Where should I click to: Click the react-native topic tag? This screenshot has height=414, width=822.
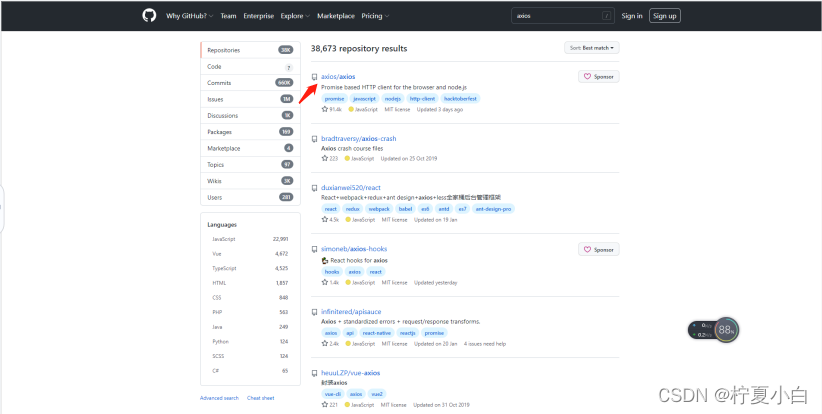[x=377, y=333]
